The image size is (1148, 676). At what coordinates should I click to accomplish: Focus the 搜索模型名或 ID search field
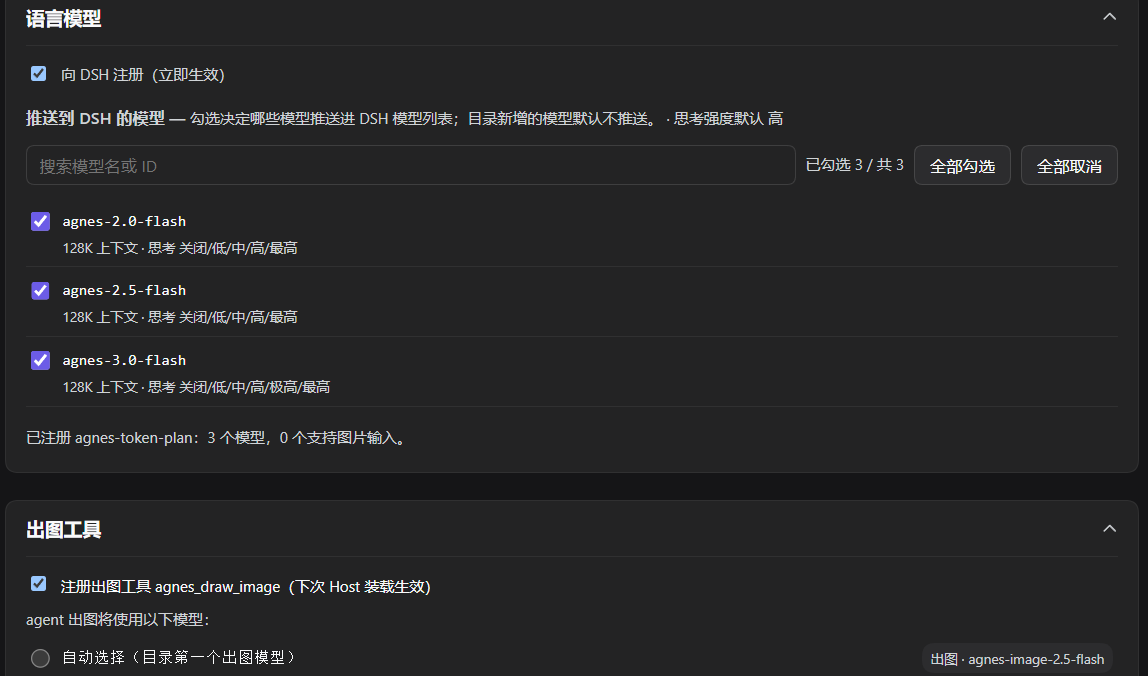[411, 166]
